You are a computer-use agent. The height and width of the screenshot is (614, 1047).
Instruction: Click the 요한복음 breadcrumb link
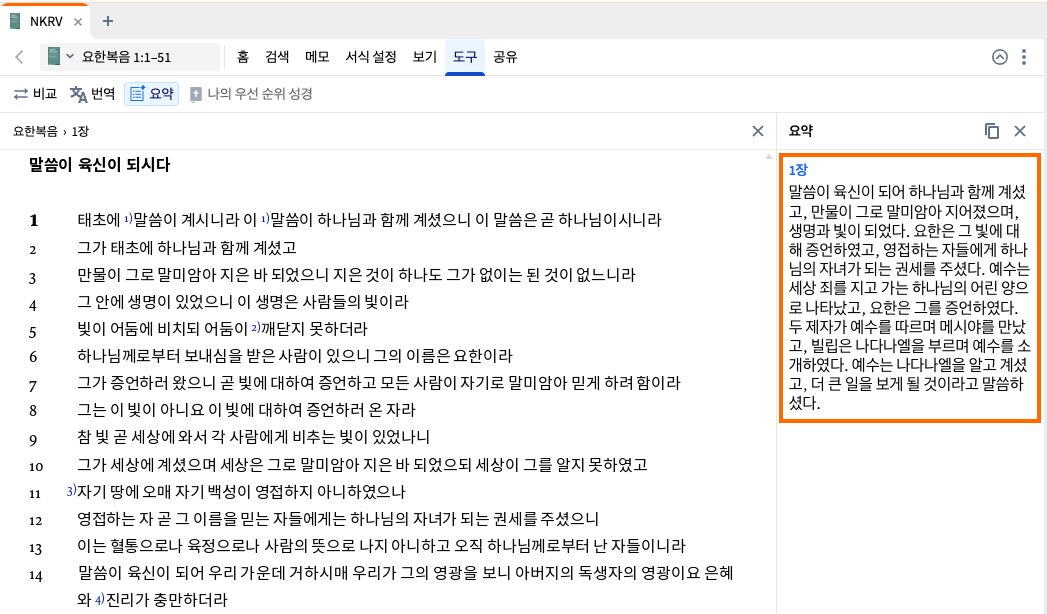coord(35,131)
